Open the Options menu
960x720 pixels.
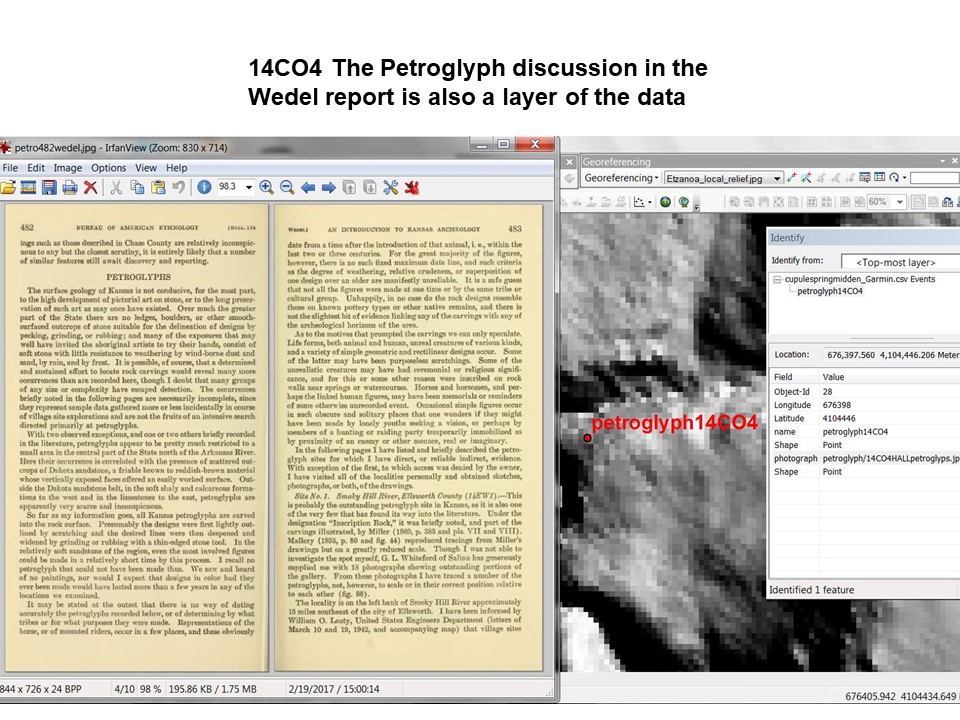tap(109, 168)
